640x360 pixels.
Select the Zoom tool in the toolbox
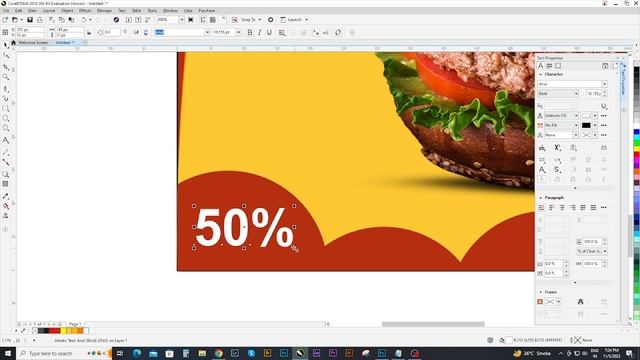(x=6, y=77)
